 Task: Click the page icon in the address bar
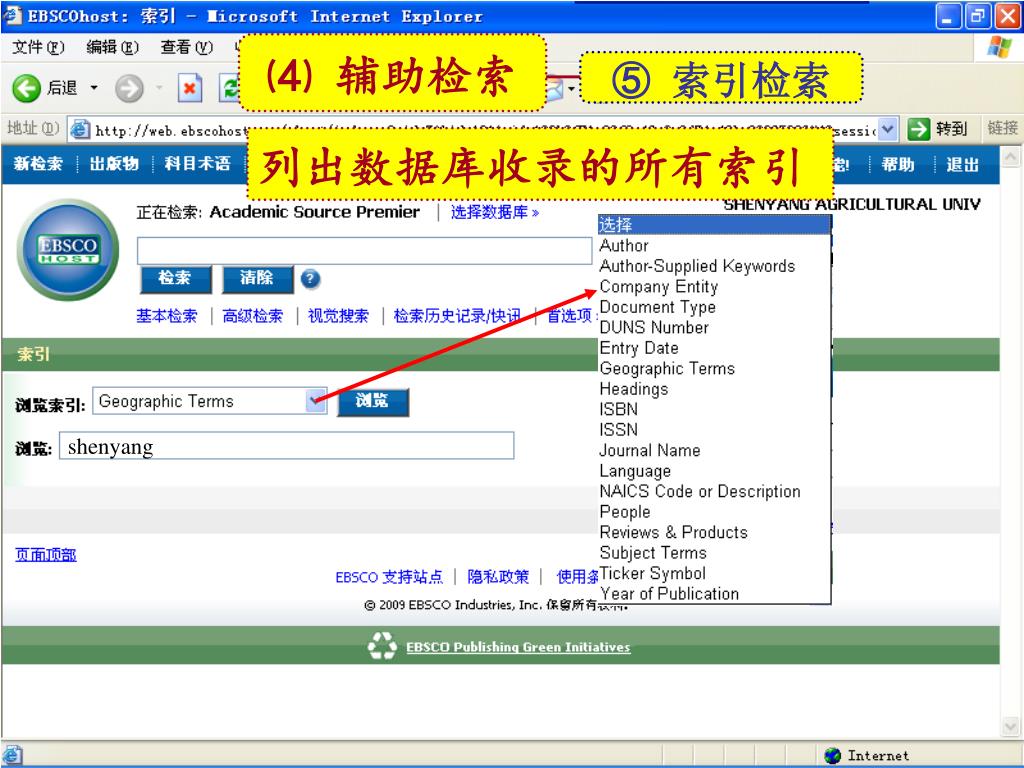point(80,129)
